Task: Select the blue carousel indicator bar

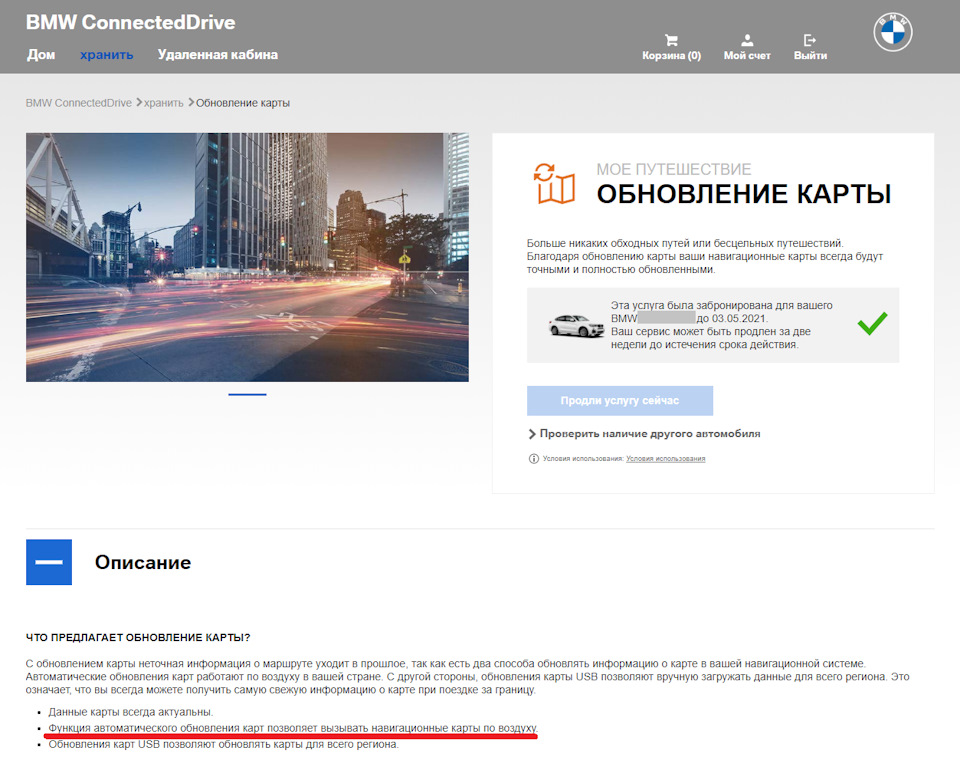Action: coord(247,394)
